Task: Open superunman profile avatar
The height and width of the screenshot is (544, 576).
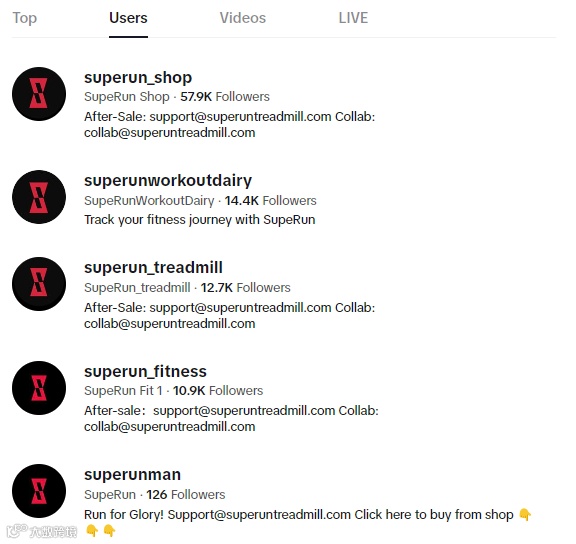Action: point(39,491)
